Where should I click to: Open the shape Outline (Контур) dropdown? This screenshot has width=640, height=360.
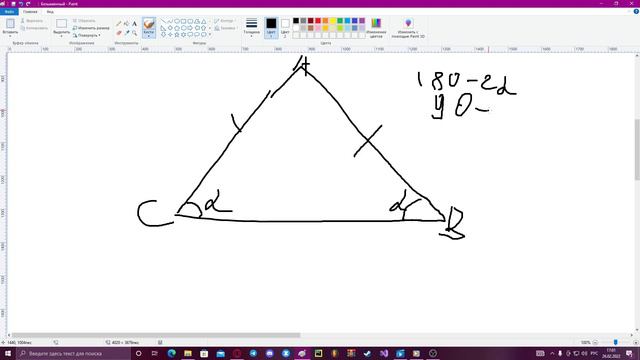(225, 20)
